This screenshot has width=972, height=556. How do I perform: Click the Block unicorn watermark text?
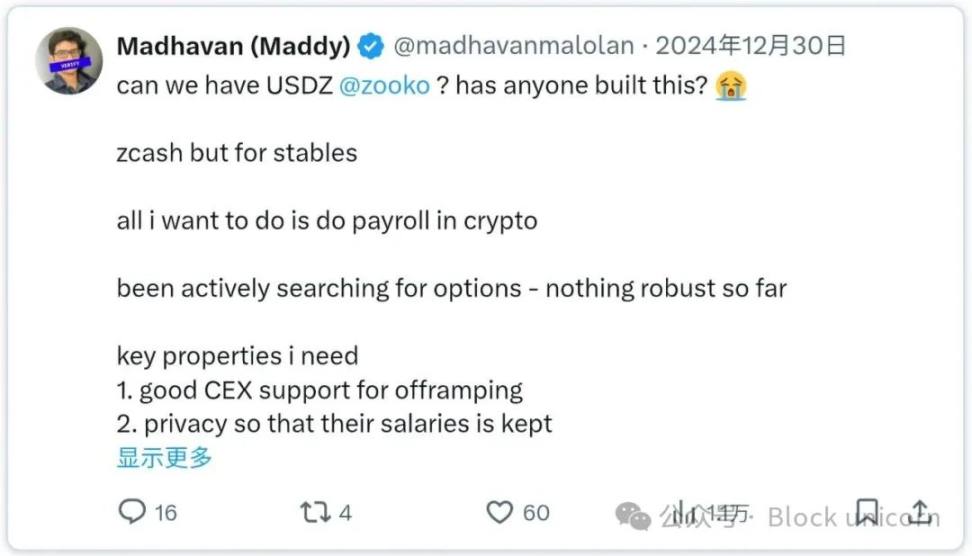coord(852,517)
